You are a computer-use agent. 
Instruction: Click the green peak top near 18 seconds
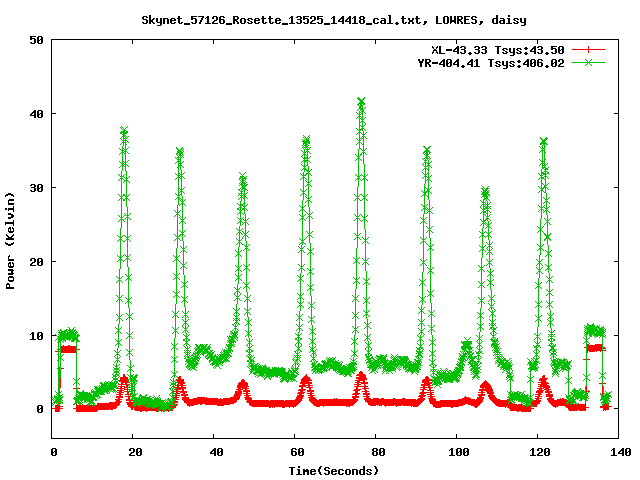click(x=124, y=130)
